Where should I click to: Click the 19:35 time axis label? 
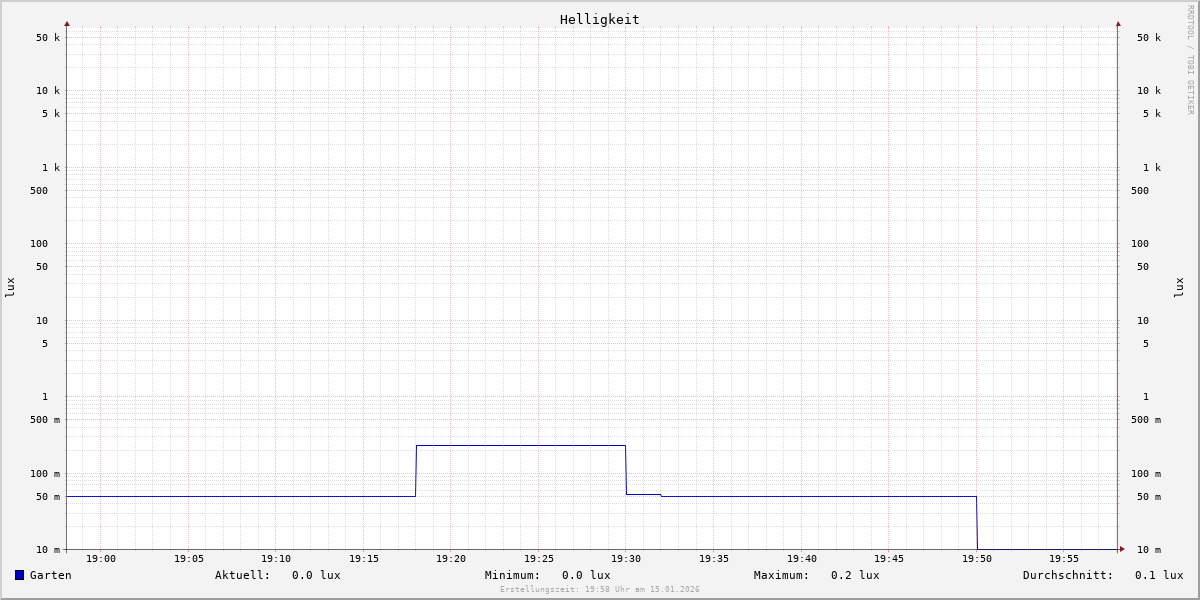[714, 559]
